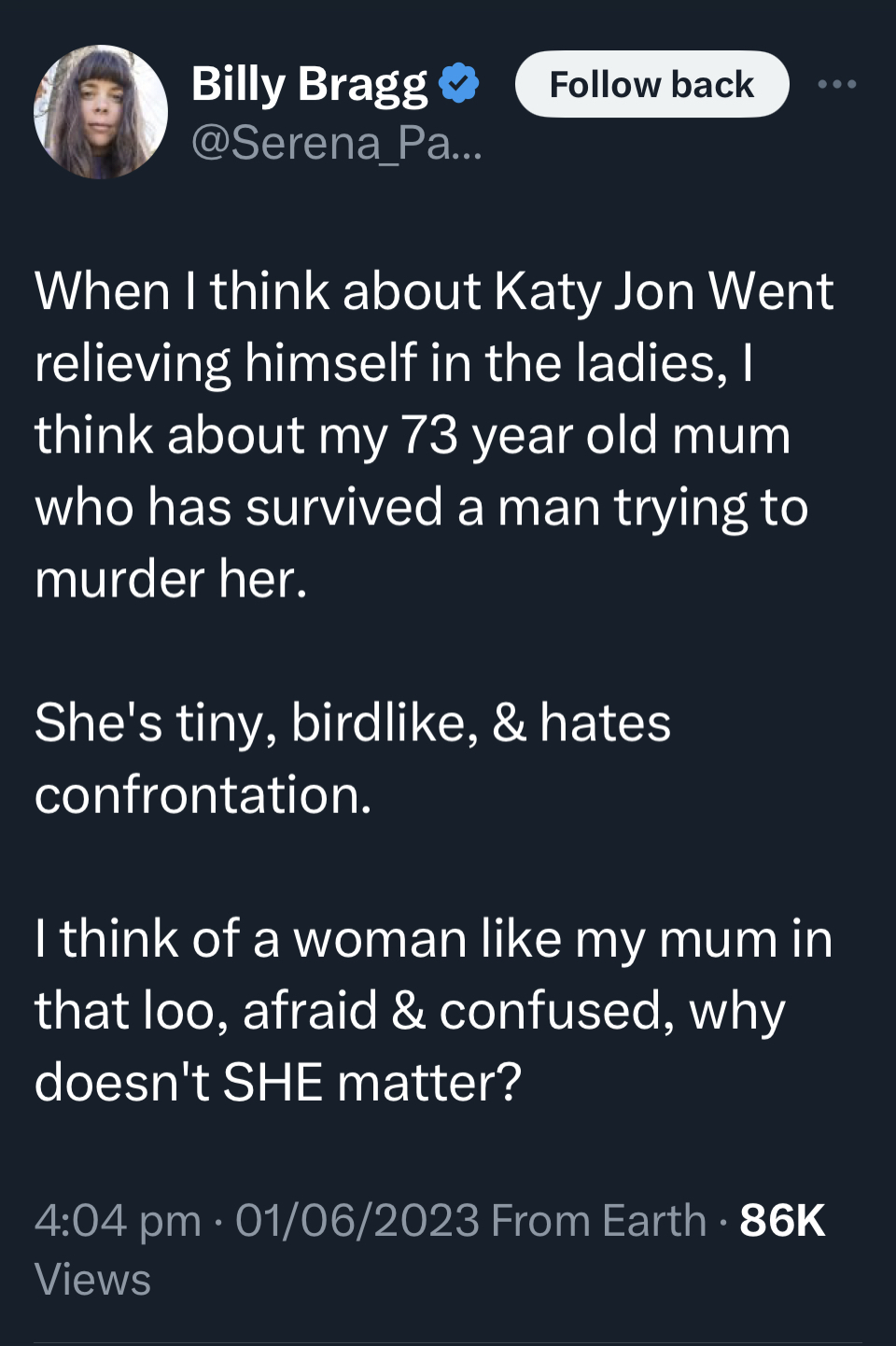Click the word 'confrontation.' in the tweet
This screenshot has height=1346, width=896.
click(203, 795)
